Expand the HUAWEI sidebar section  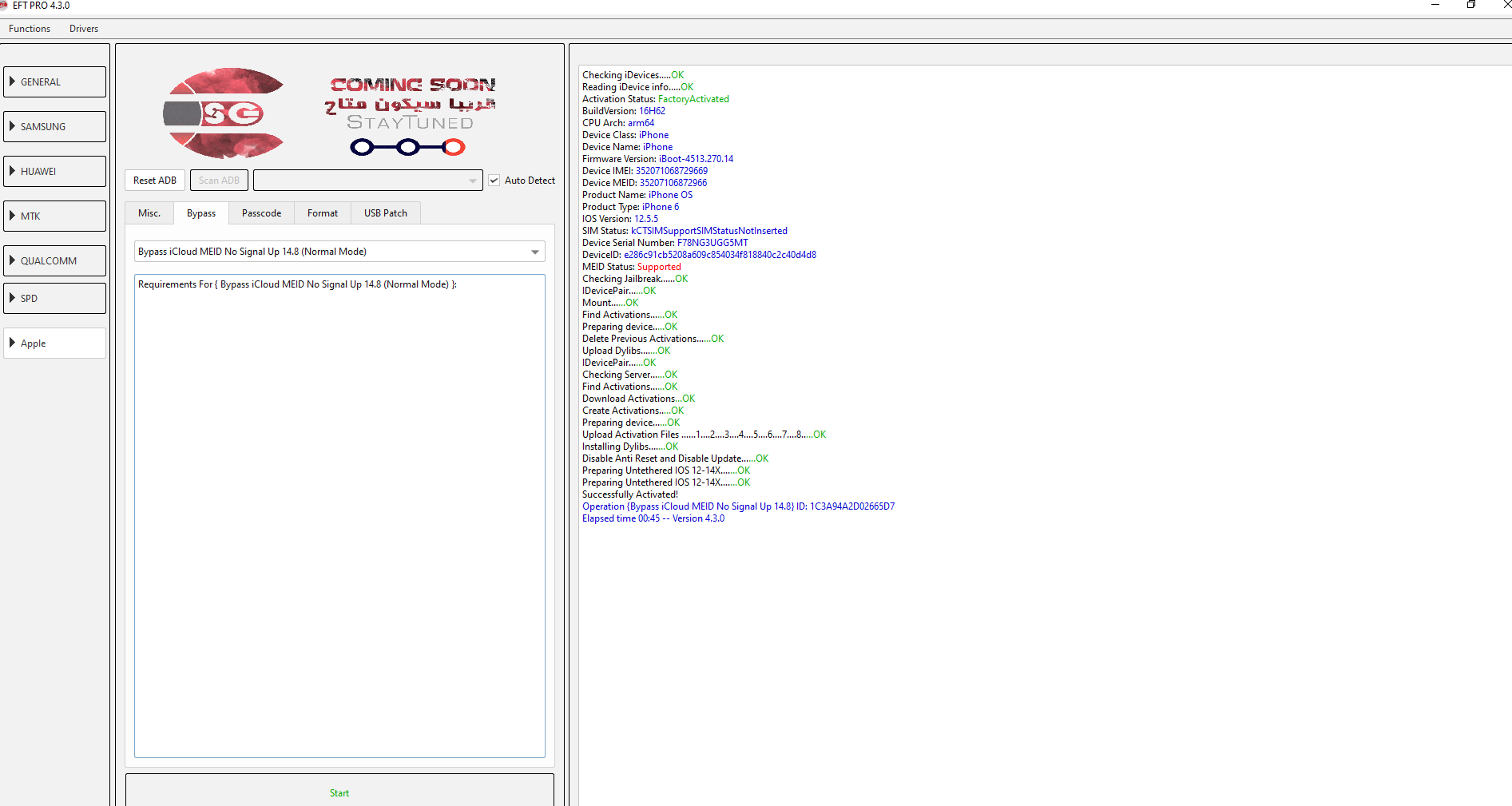[54, 172]
